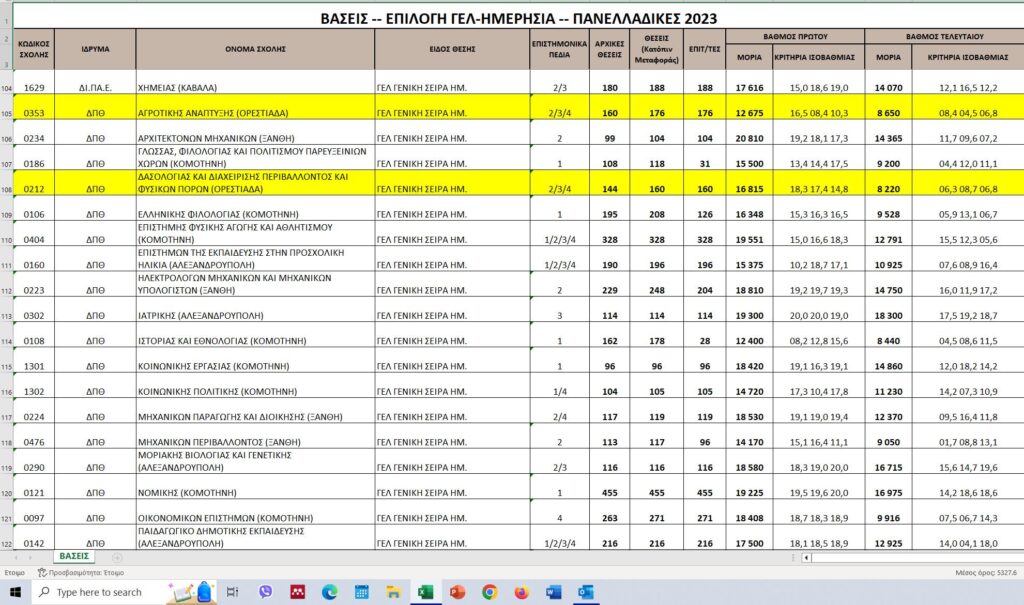This screenshot has width=1024, height=605.
Task: Open File Explorer from the taskbar
Action: 393,592
